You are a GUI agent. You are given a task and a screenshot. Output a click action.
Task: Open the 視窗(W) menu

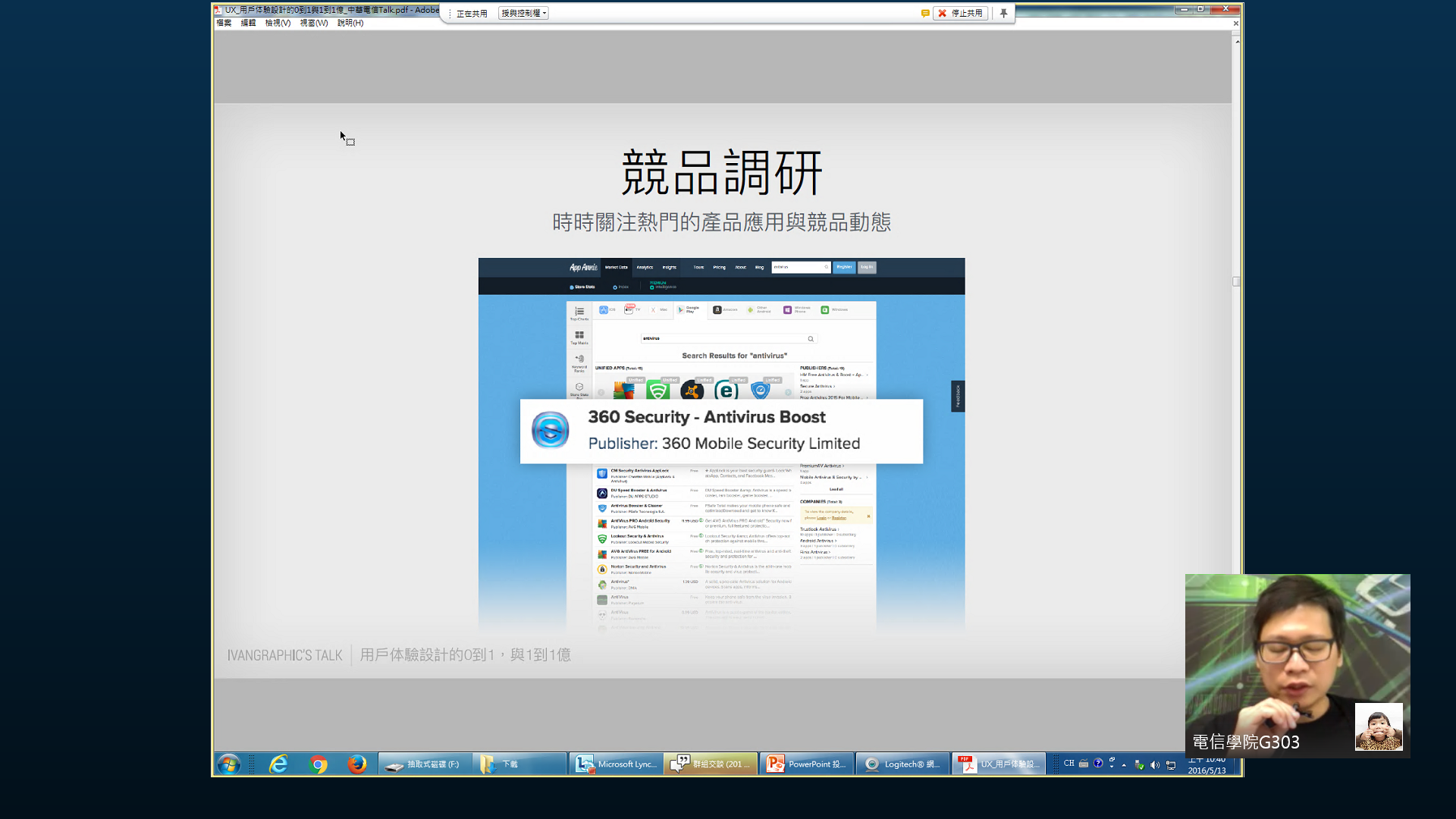(x=313, y=23)
